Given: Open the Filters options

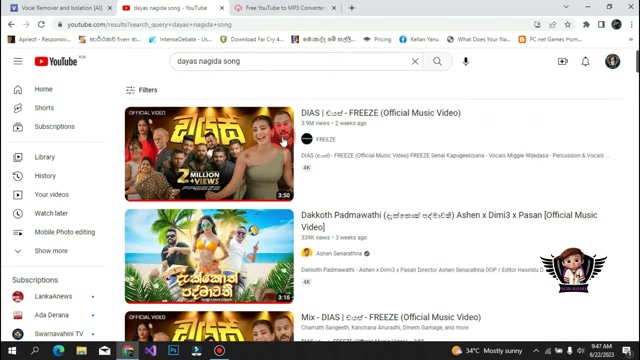Looking at the screenshot, I should tap(142, 90).
